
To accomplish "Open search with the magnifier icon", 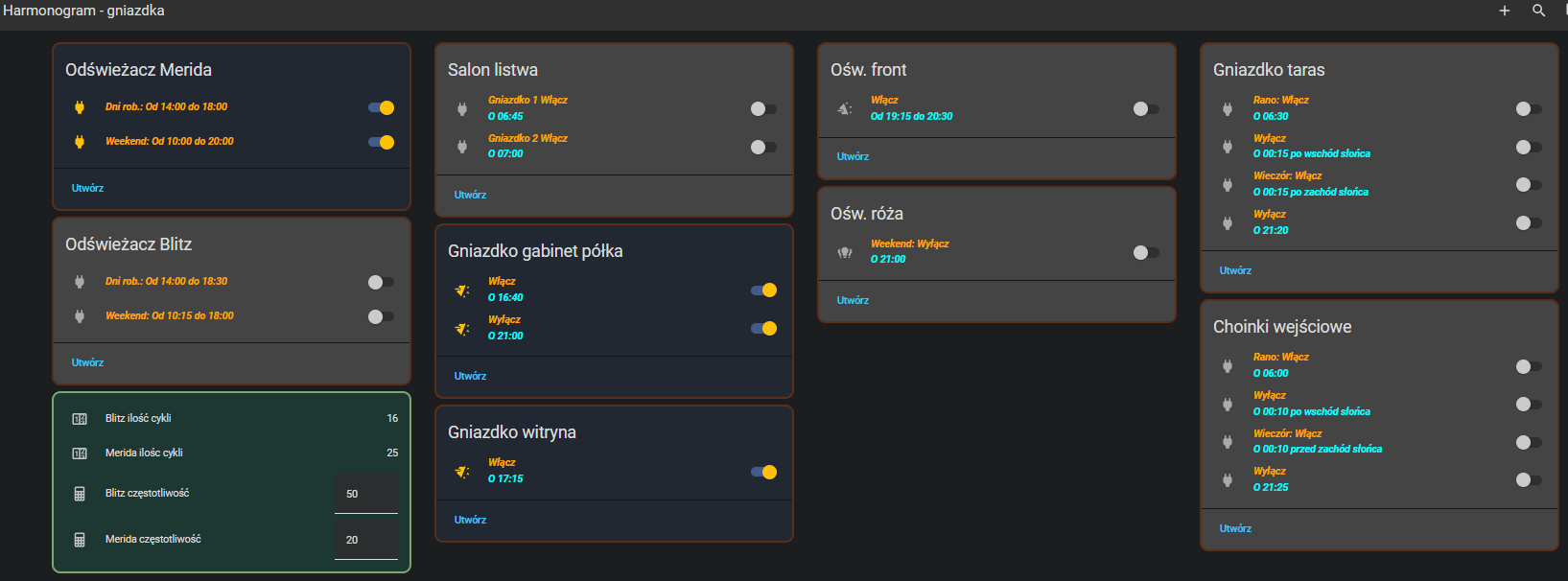I will [1538, 11].
